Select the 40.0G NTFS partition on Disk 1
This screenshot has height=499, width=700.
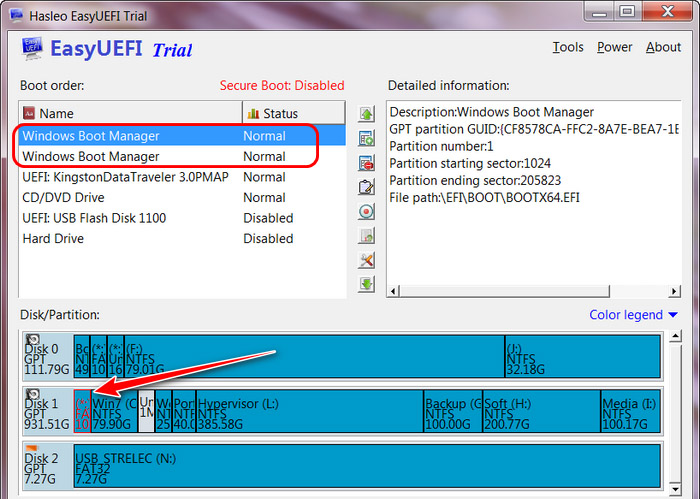[x=184, y=411]
